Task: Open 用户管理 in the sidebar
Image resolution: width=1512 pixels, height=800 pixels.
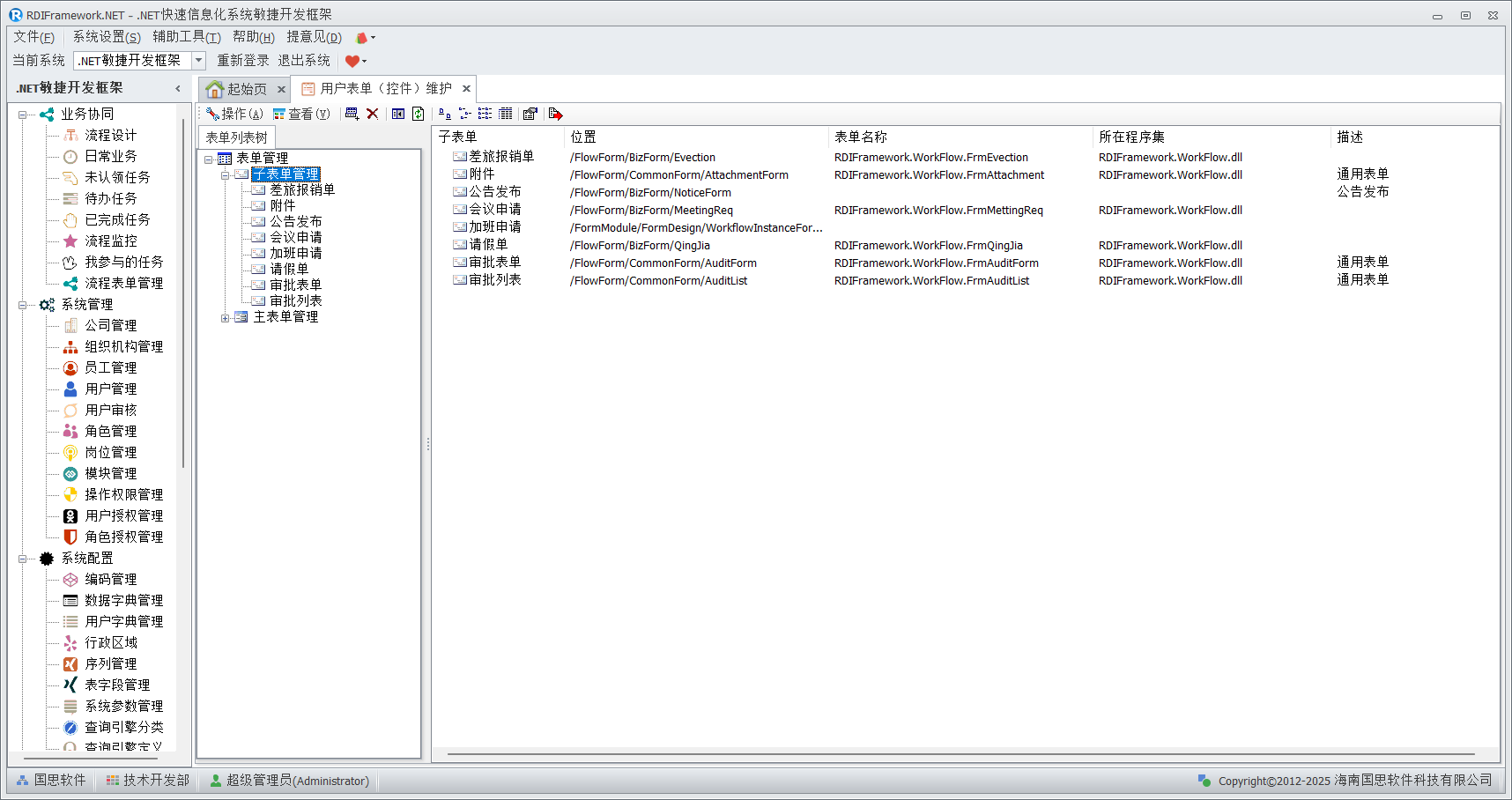Action: (110, 389)
